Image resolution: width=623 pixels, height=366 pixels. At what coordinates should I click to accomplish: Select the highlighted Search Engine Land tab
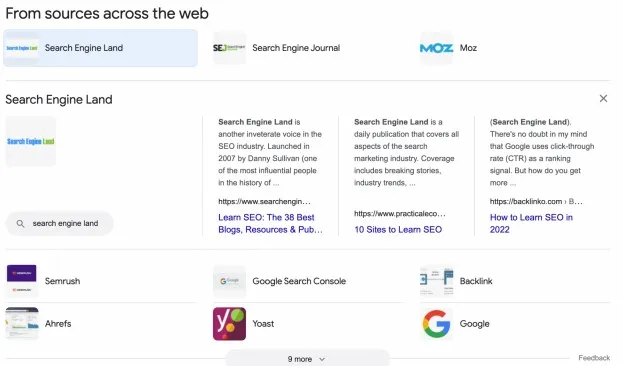click(101, 48)
